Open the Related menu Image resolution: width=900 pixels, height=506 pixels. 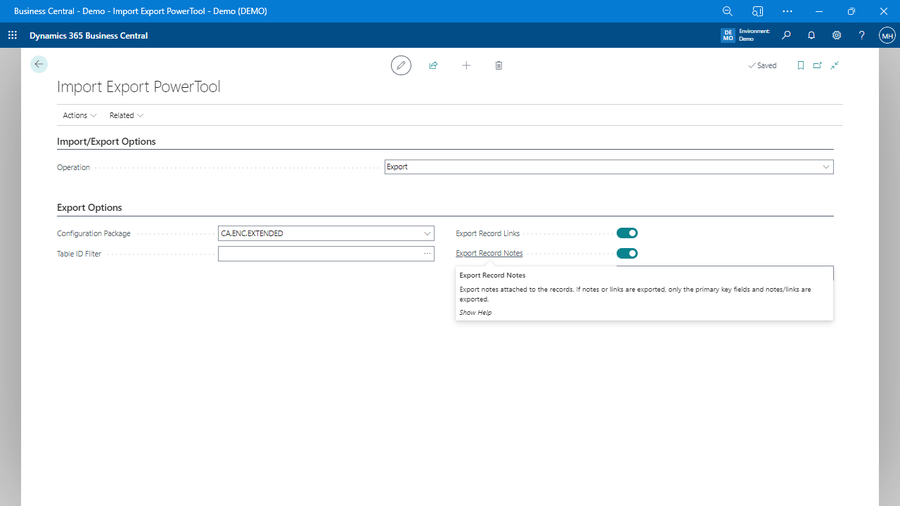(x=126, y=115)
